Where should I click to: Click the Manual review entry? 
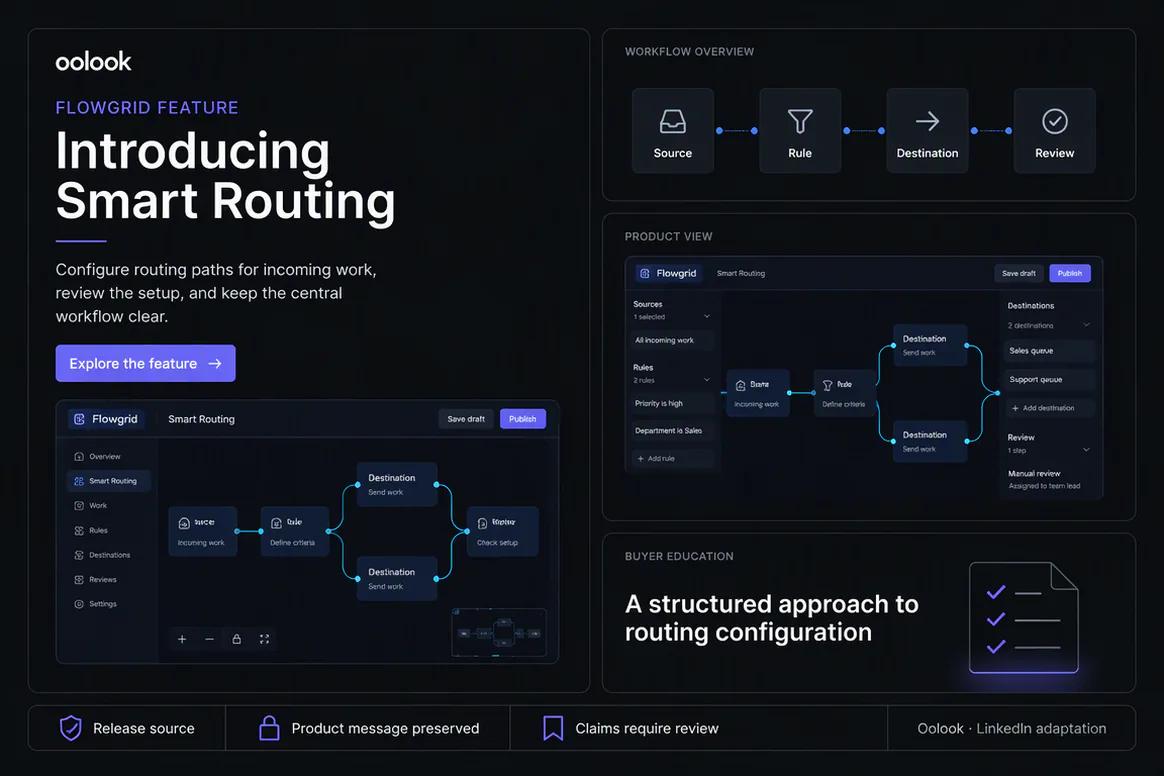pos(1044,479)
